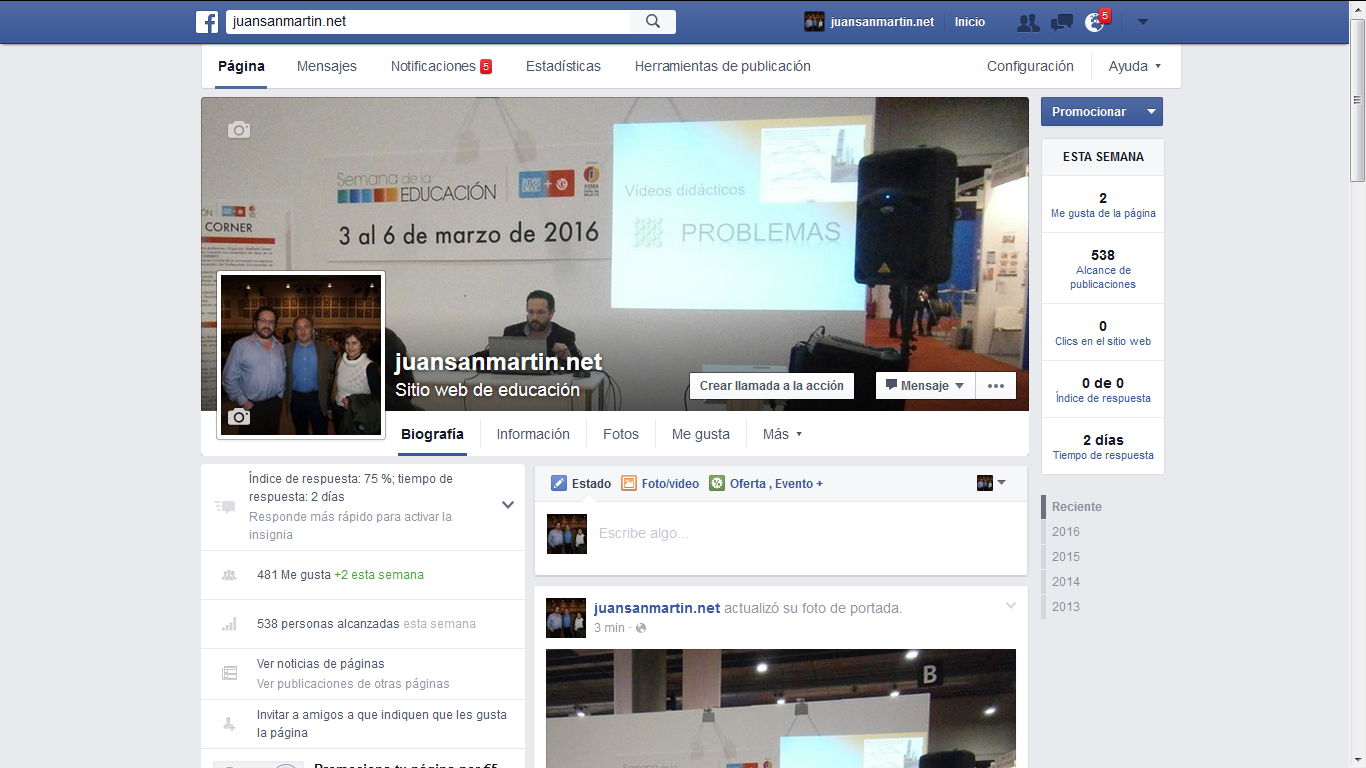Open Herramientas de publicación tab
The height and width of the screenshot is (768, 1366).
click(x=723, y=66)
